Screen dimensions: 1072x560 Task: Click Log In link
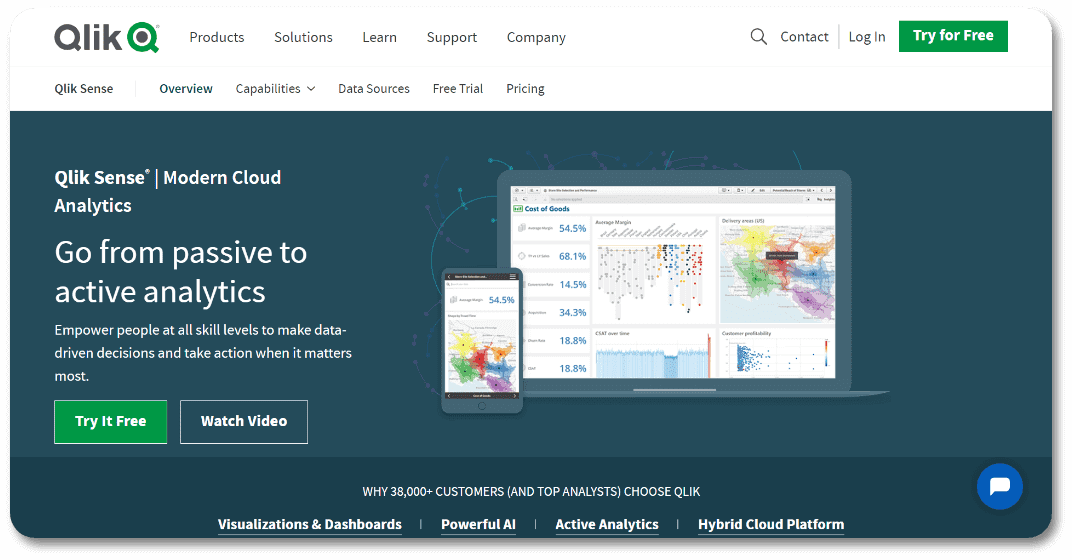(x=867, y=37)
